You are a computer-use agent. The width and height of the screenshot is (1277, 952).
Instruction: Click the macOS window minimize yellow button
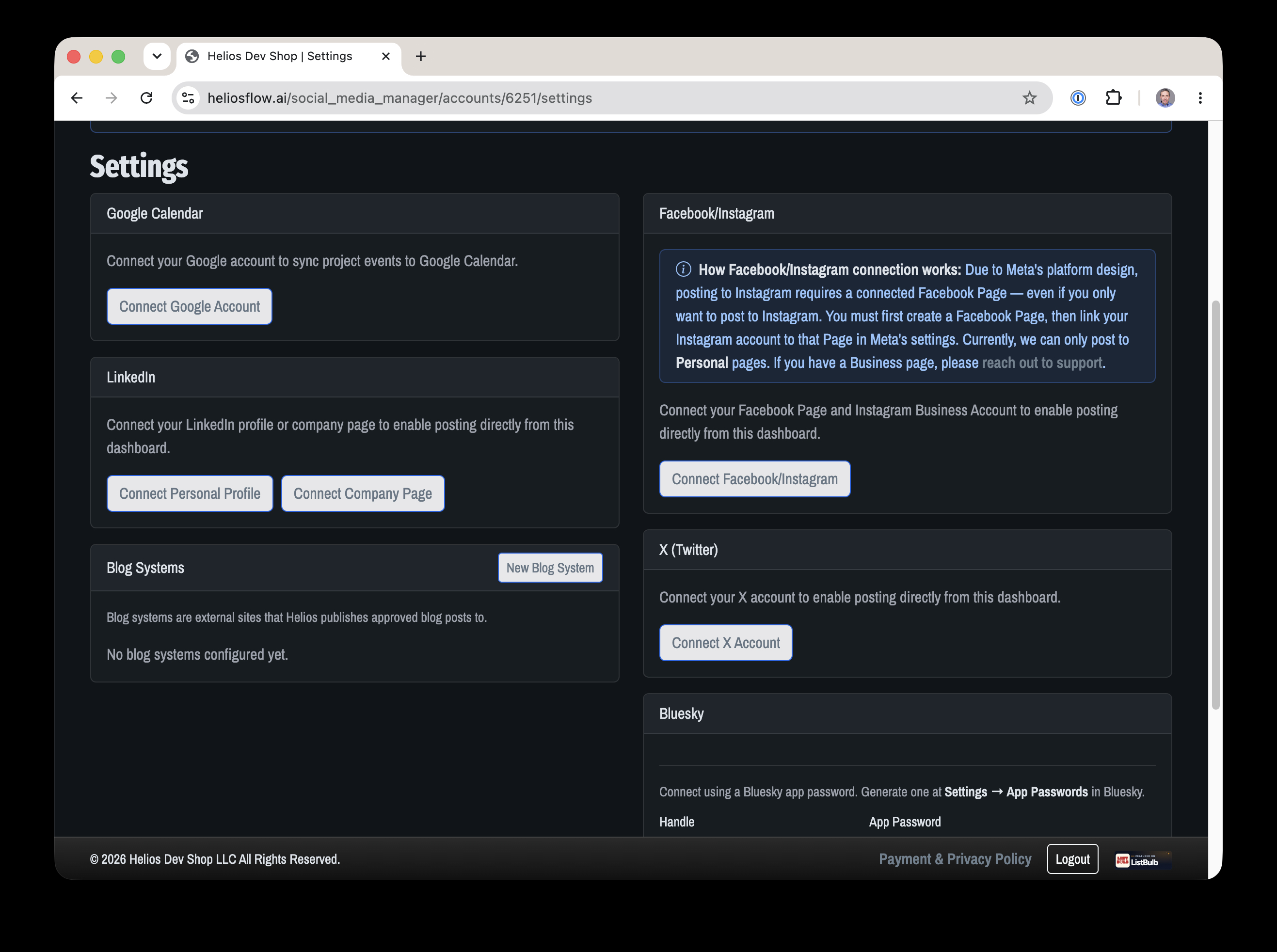pyautogui.click(x=96, y=57)
